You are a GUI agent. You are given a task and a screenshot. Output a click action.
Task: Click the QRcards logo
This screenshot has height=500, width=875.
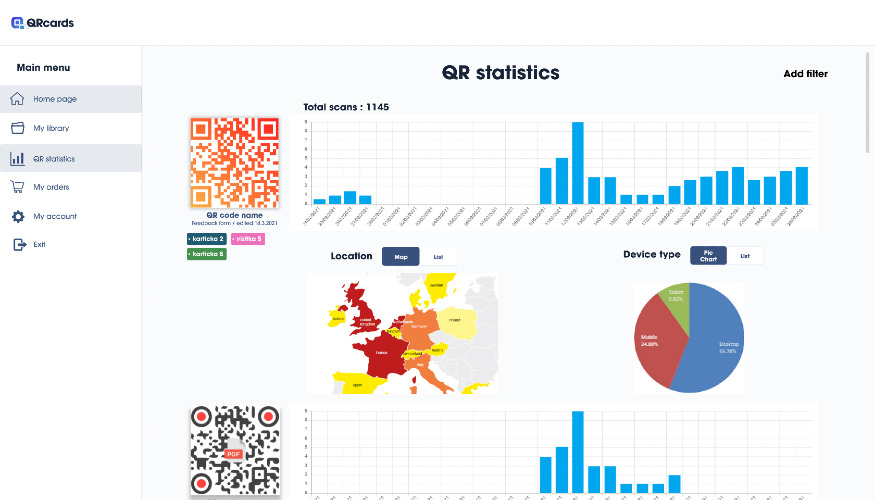(42, 23)
